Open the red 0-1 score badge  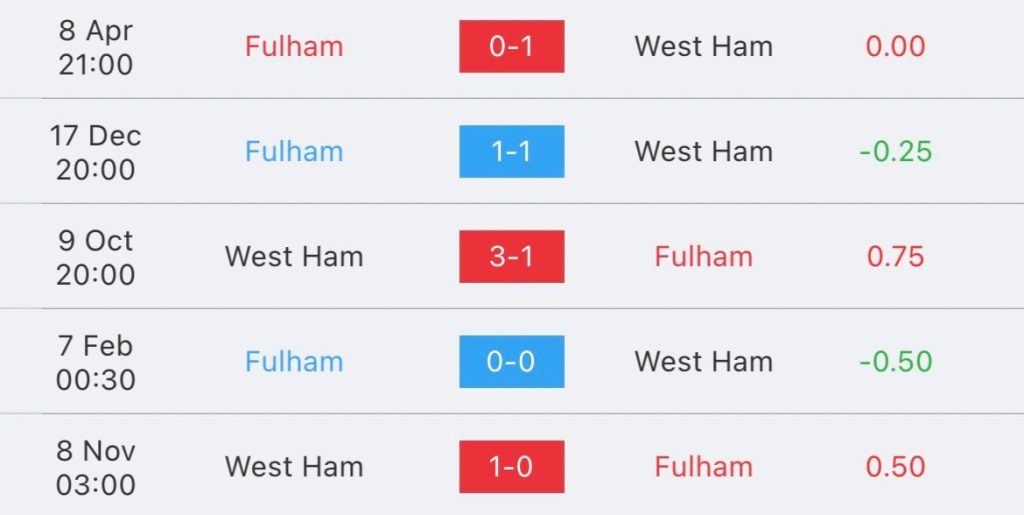click(x=511, y=46)
